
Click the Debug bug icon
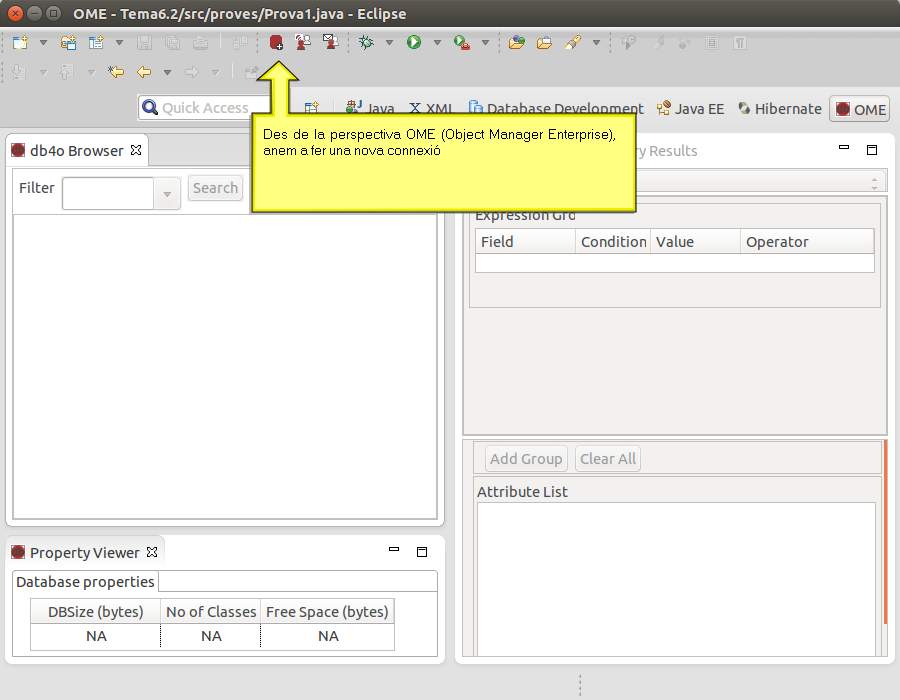click(366, 42)
